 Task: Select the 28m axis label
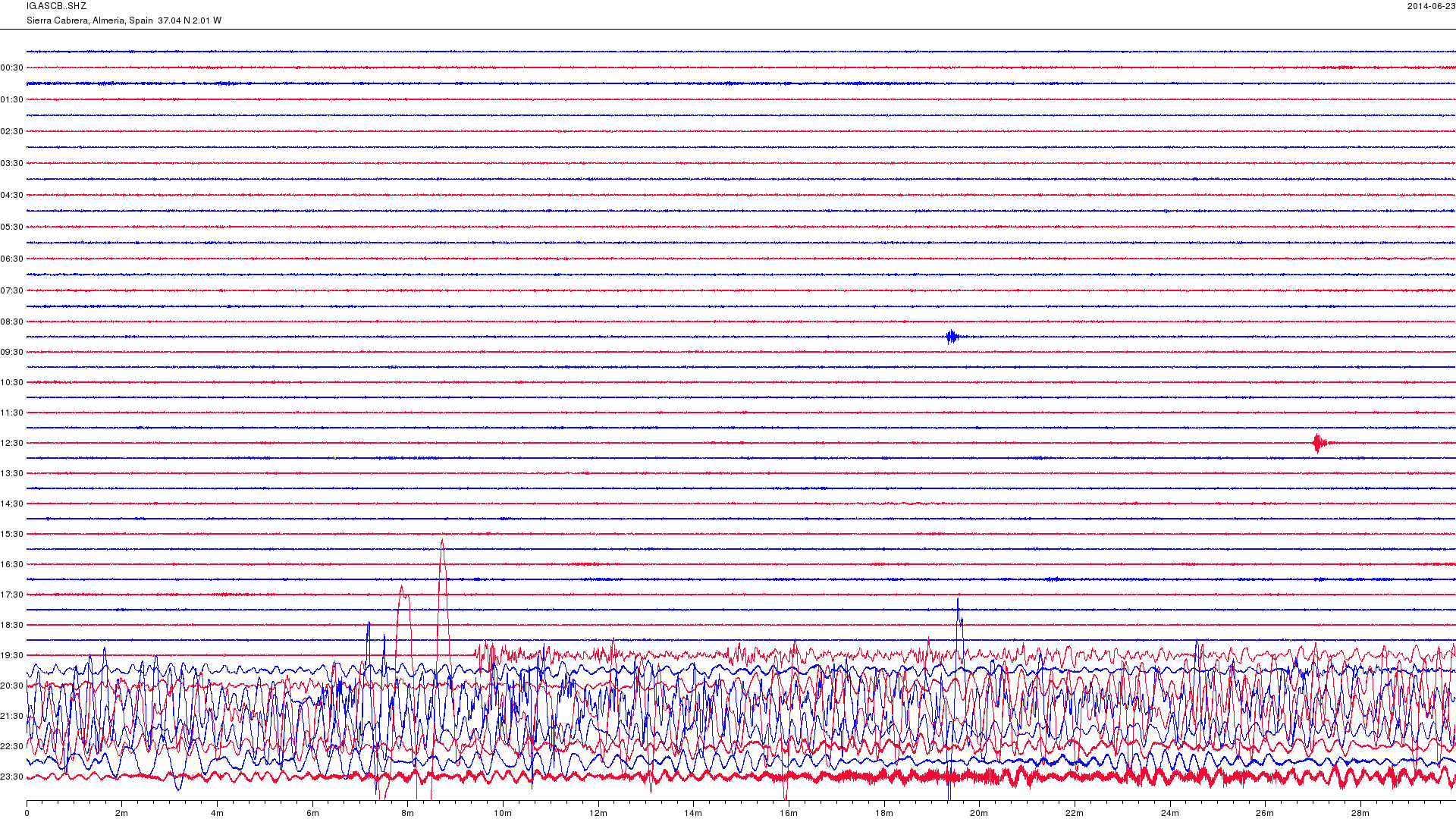[x=1360, y=814]
